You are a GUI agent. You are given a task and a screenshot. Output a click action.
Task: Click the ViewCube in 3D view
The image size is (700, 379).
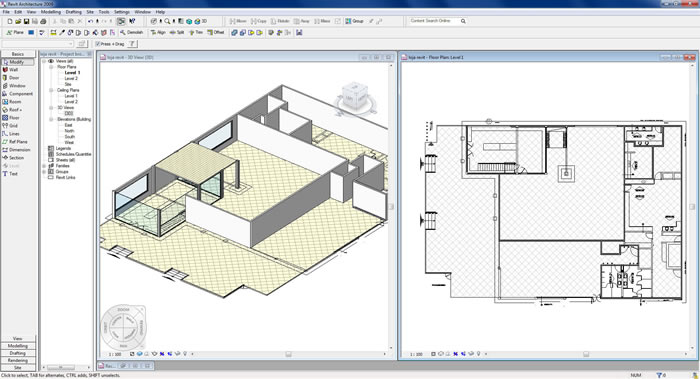355,96
